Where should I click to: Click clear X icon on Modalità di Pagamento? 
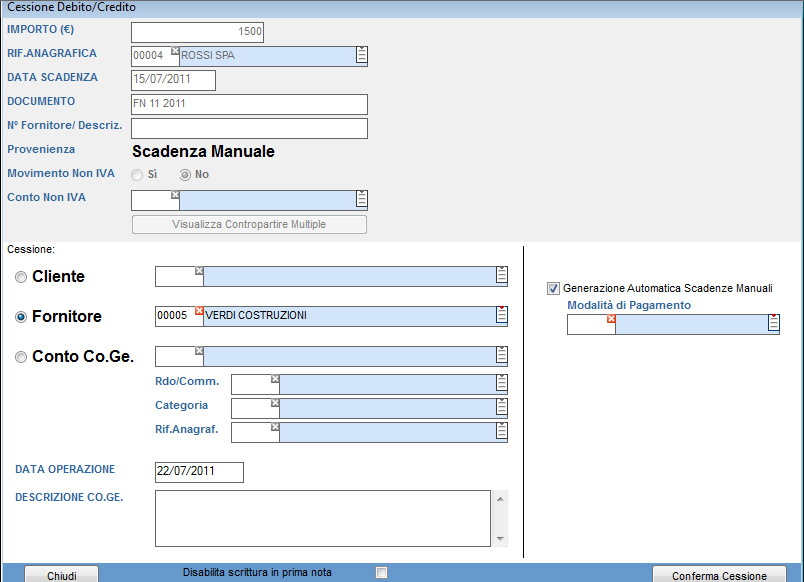click(611, 319)
